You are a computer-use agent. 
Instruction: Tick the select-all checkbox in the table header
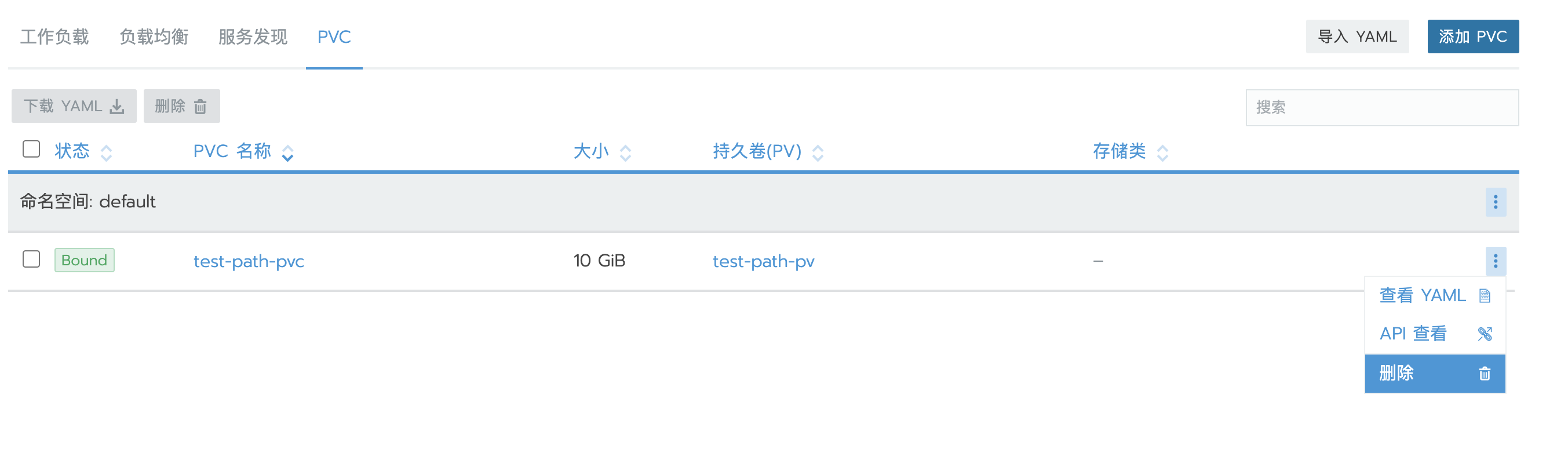pyautogui.click(x=31, y=149)
